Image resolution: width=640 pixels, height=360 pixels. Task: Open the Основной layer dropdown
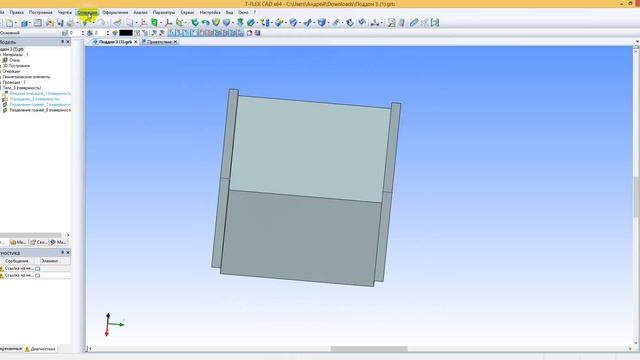(x=31, y=33)
